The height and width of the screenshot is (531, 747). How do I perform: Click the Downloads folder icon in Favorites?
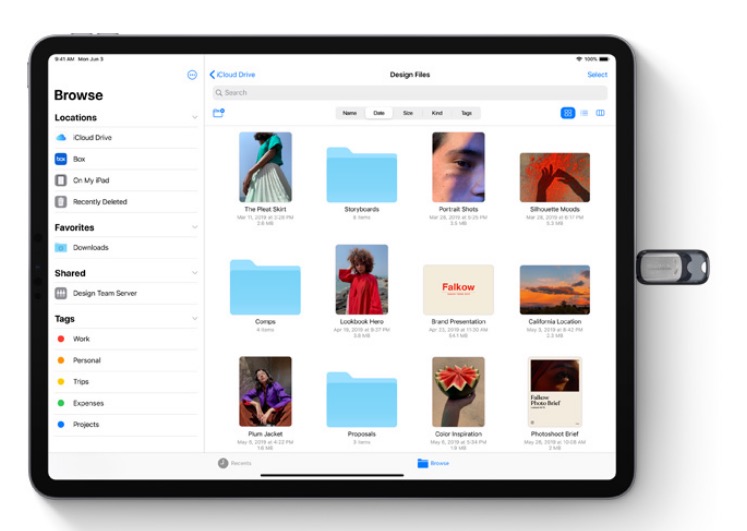tap(61, 248)
